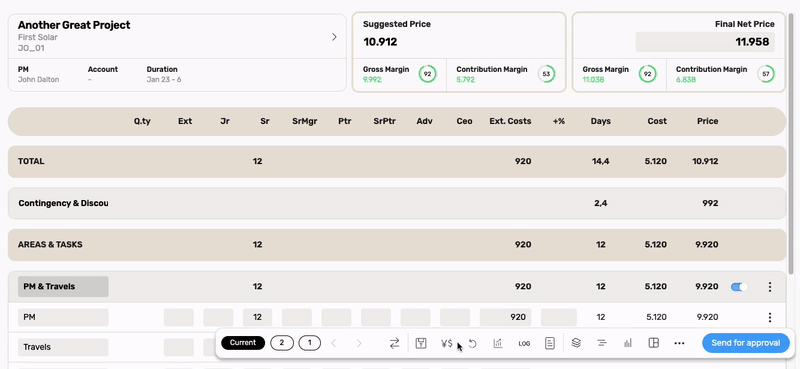Click PM row Ceo input field

(x=455, y=317)
